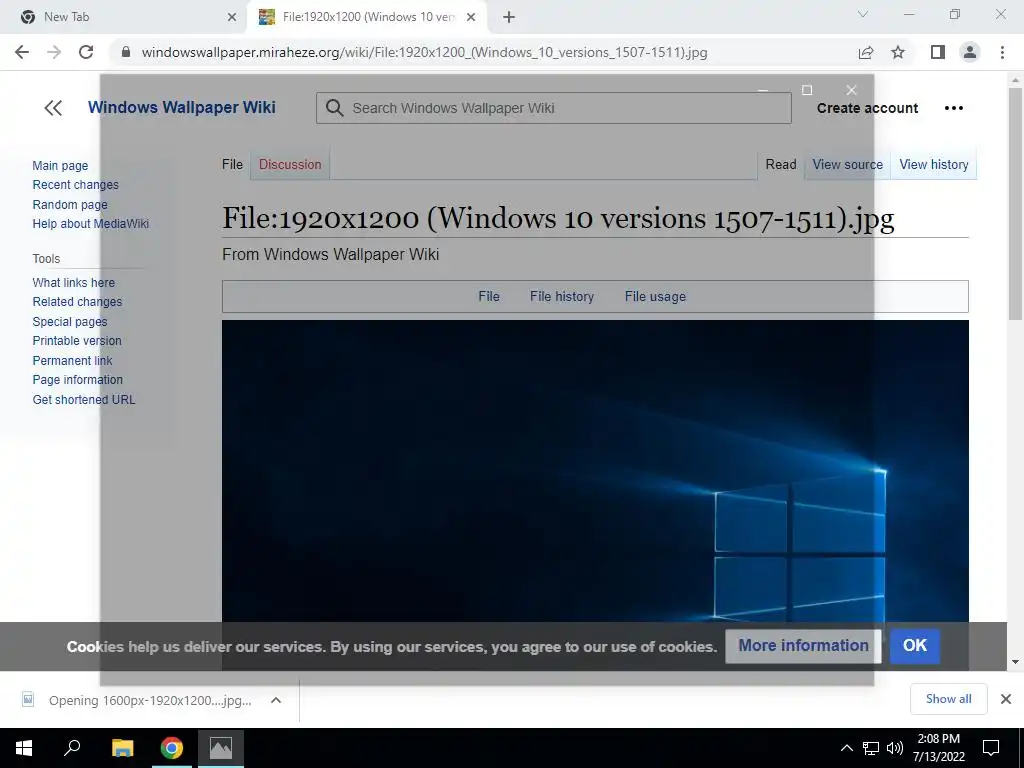Reload the current page

coord(86,52)
